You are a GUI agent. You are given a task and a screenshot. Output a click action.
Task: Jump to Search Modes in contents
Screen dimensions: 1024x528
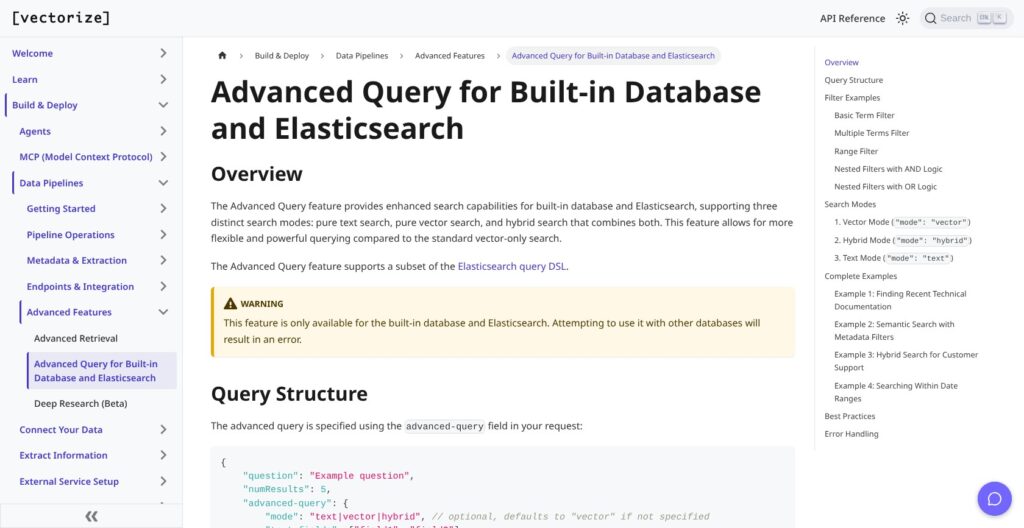point(850,205)
